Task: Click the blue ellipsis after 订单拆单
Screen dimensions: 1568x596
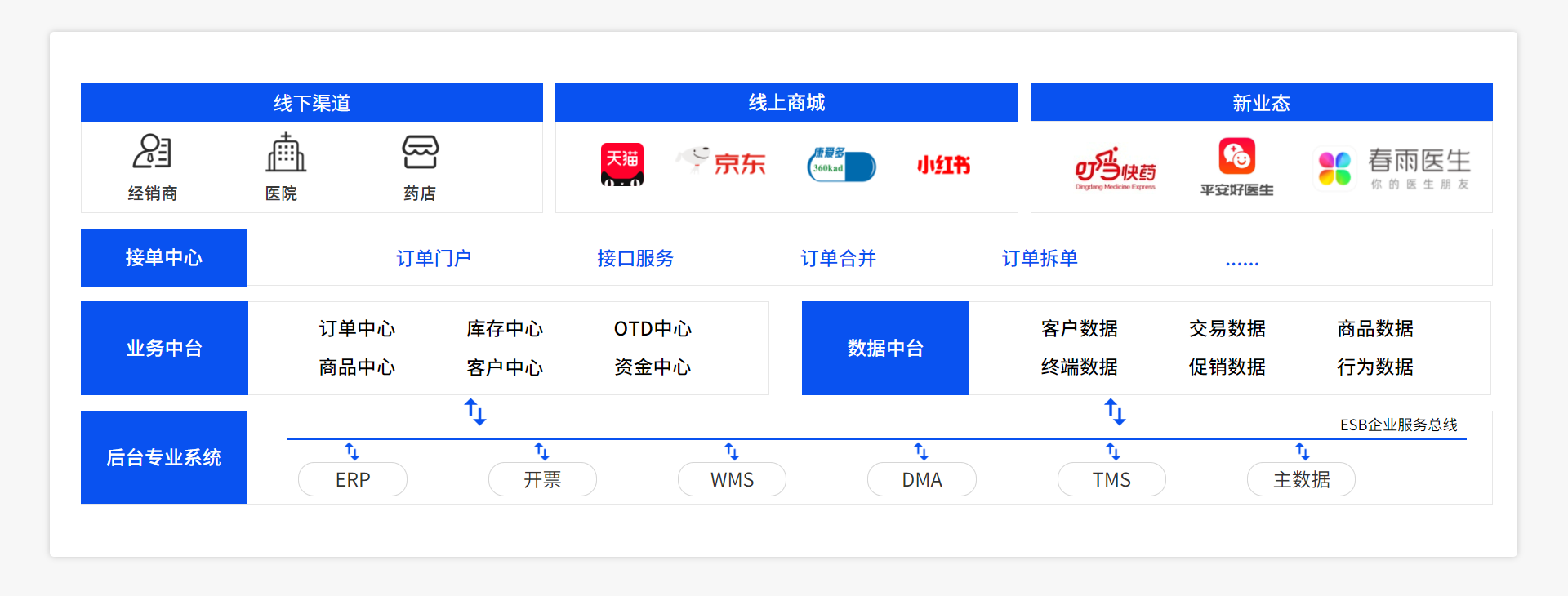Action: pos(1242,263)
